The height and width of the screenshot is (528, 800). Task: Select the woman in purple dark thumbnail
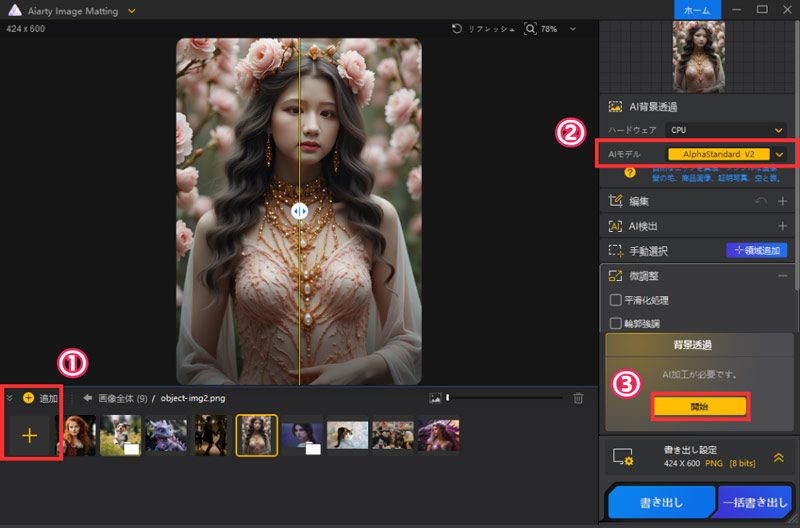click(302, 435)
